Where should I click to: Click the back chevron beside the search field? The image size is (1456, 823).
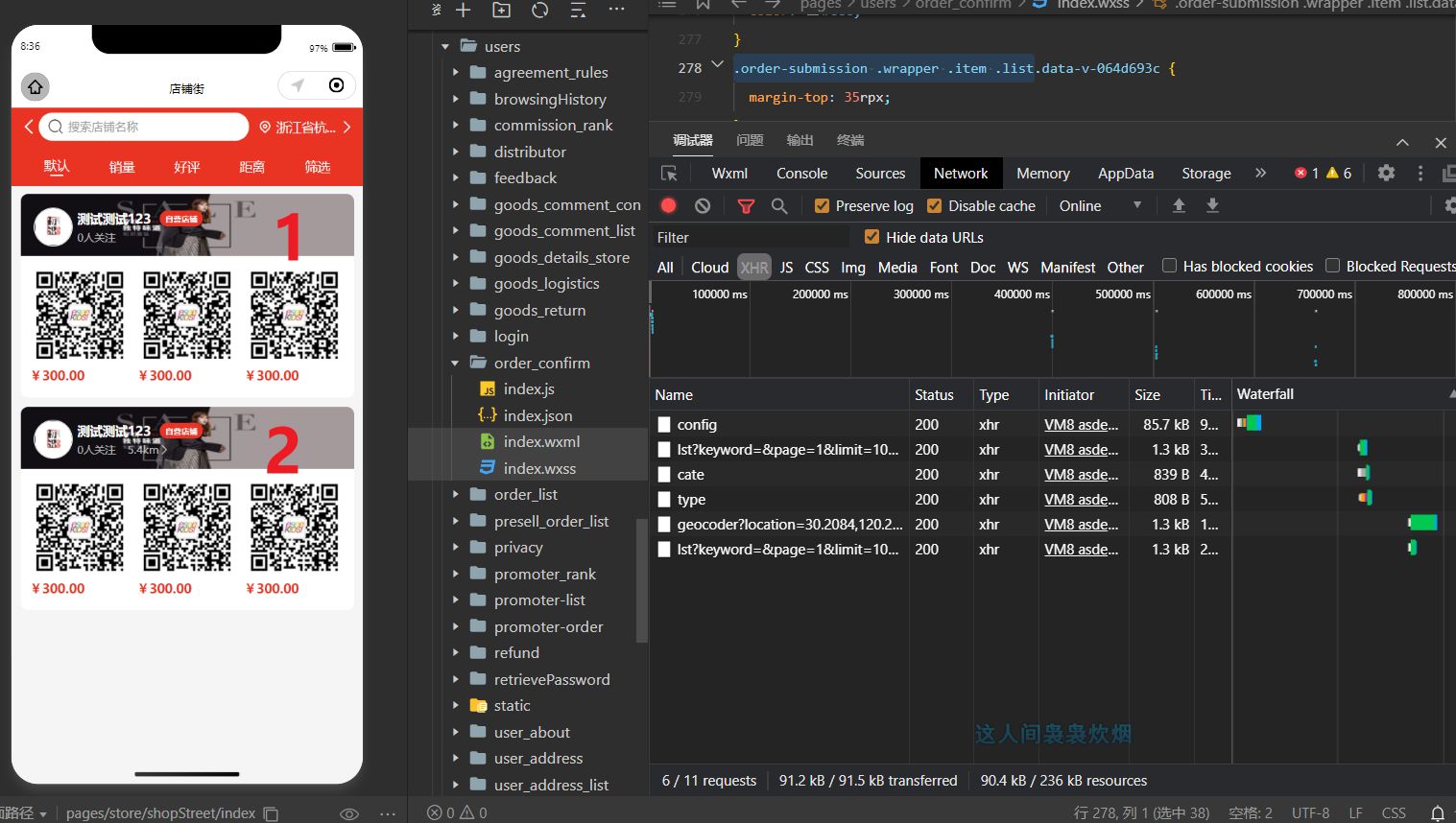28,127
